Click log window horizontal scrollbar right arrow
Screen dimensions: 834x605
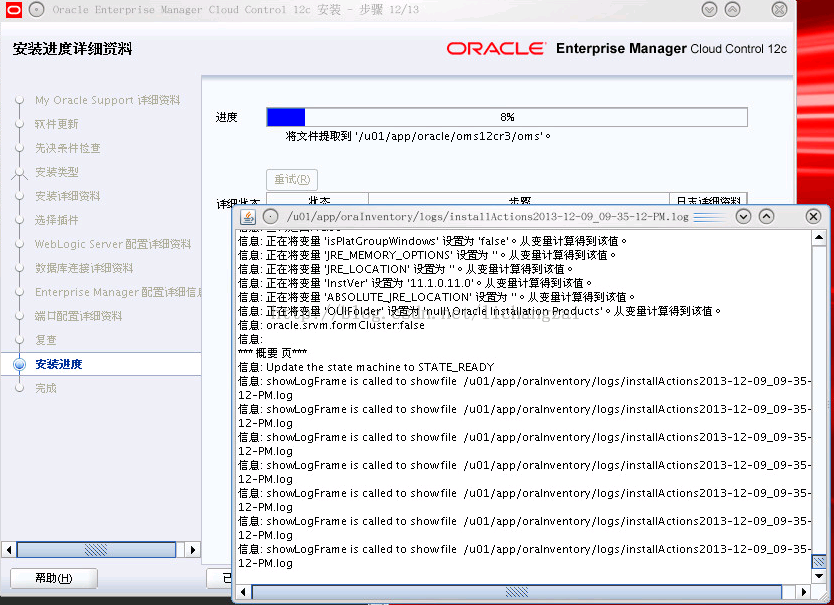point(804,592)
